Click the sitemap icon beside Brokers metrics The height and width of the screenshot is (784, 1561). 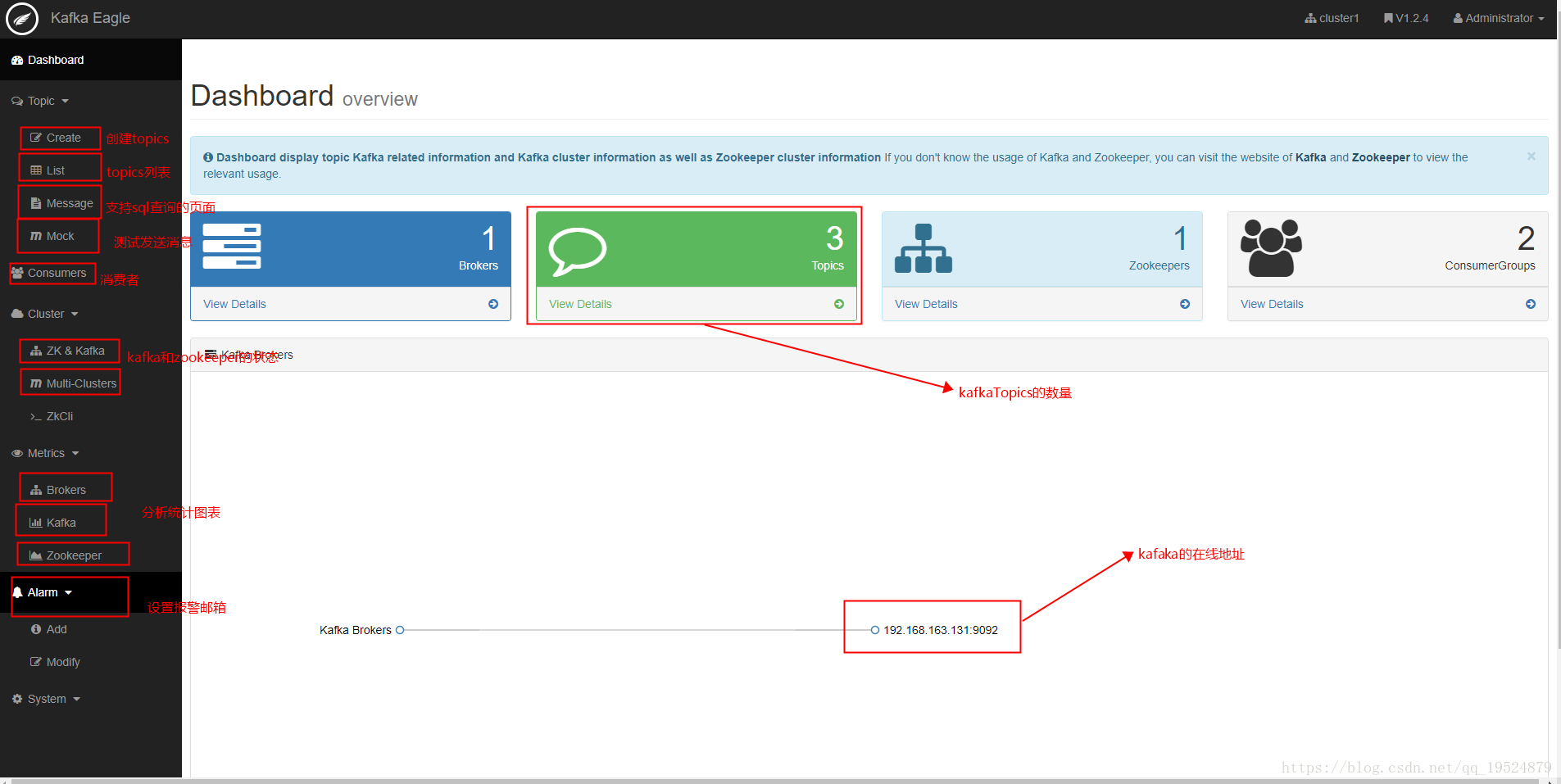click(36, 490)
